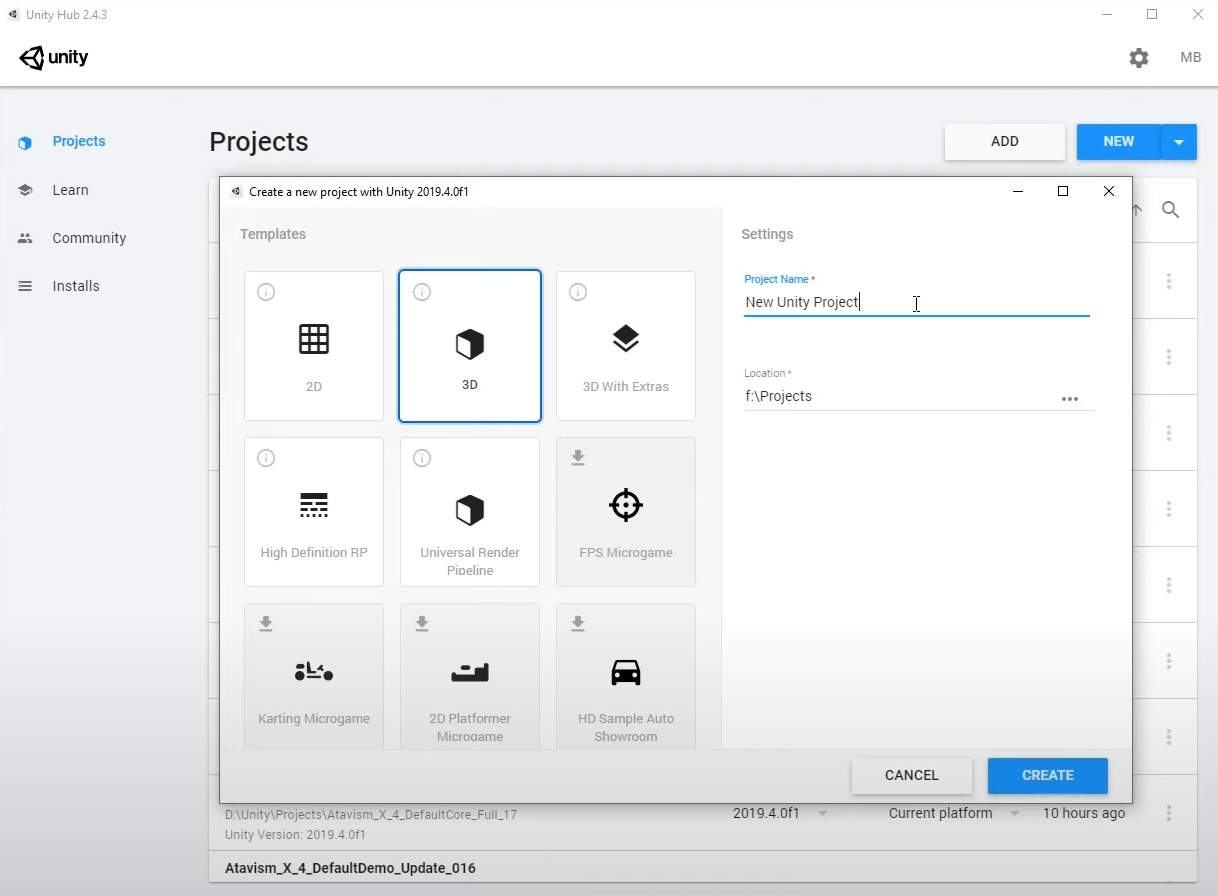Browse location with the three-dots icon

1070,398
